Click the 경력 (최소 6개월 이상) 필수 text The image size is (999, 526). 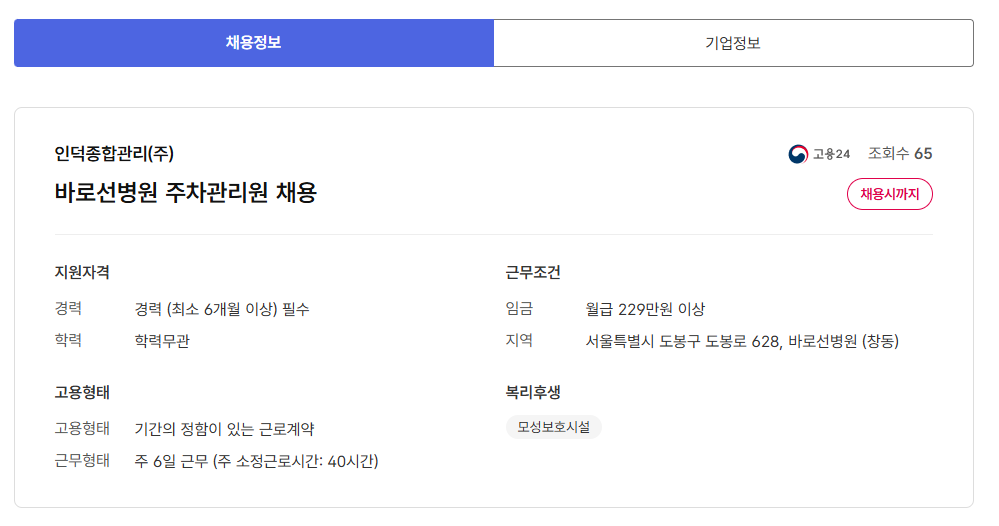point(222,309)
